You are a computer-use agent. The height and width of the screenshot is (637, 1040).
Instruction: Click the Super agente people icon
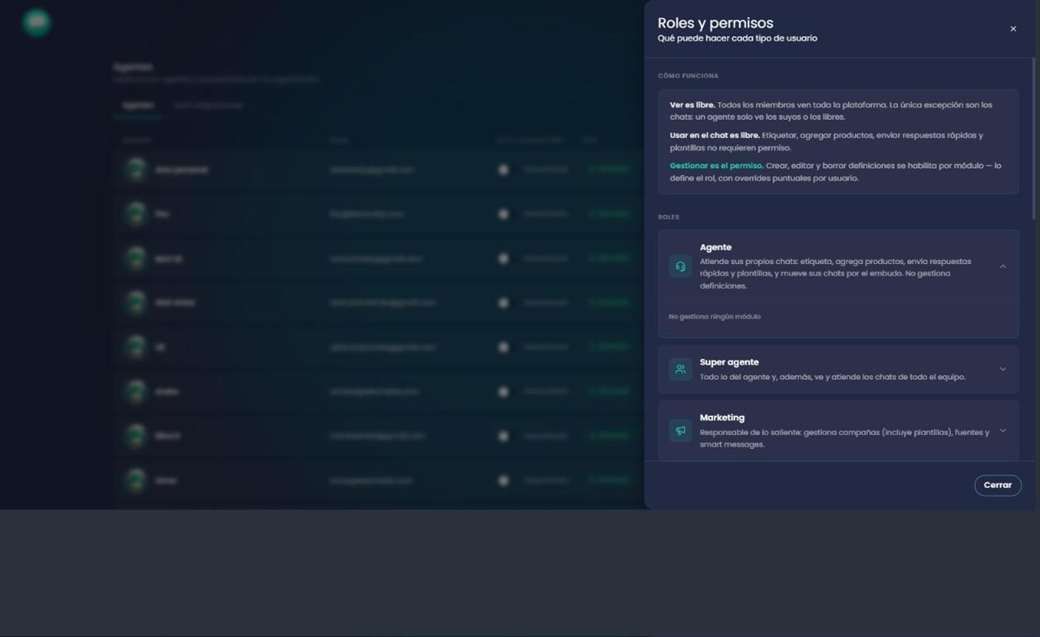tap(680, 369)
